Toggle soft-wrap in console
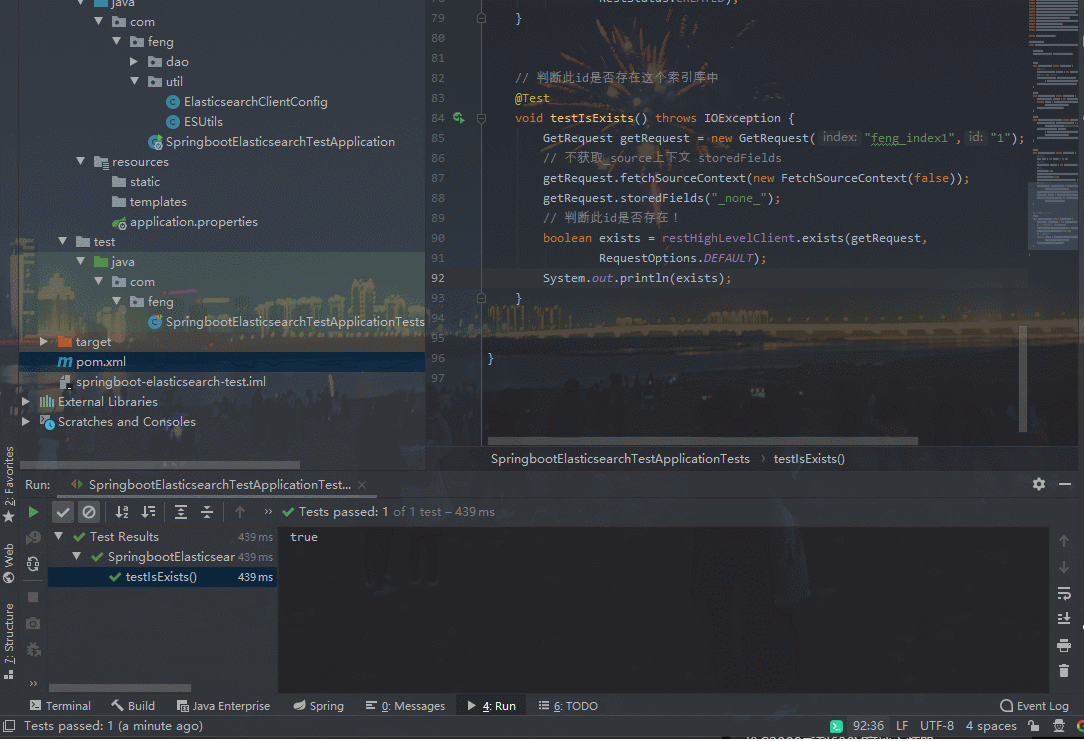 click(x=1064, y=593)
